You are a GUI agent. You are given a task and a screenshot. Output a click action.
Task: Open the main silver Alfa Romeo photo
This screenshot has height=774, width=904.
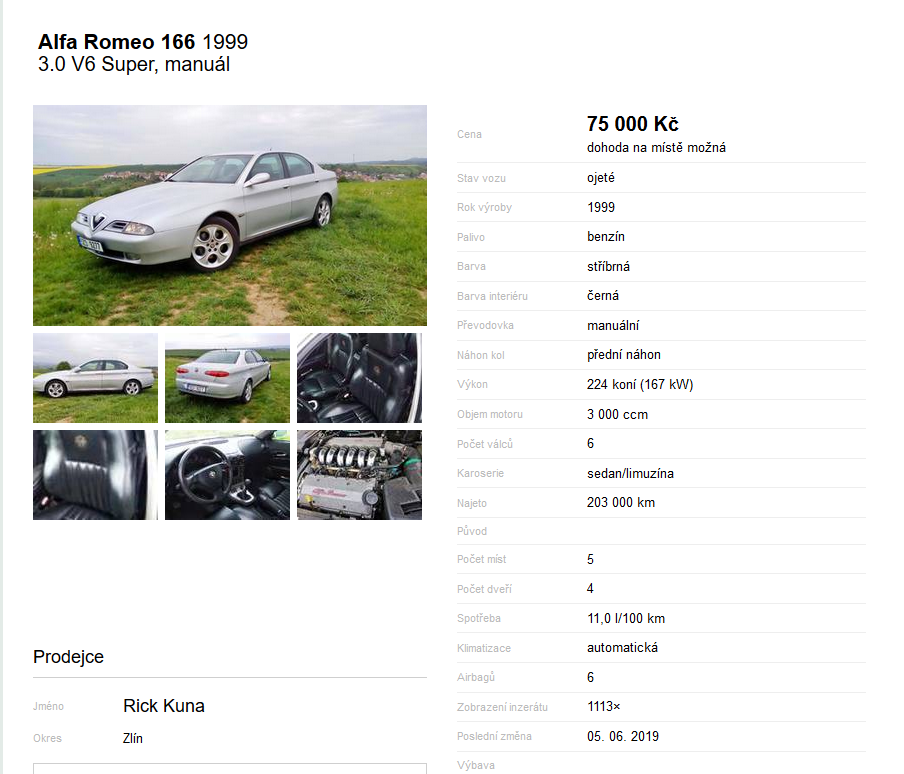tap(229, 215)
